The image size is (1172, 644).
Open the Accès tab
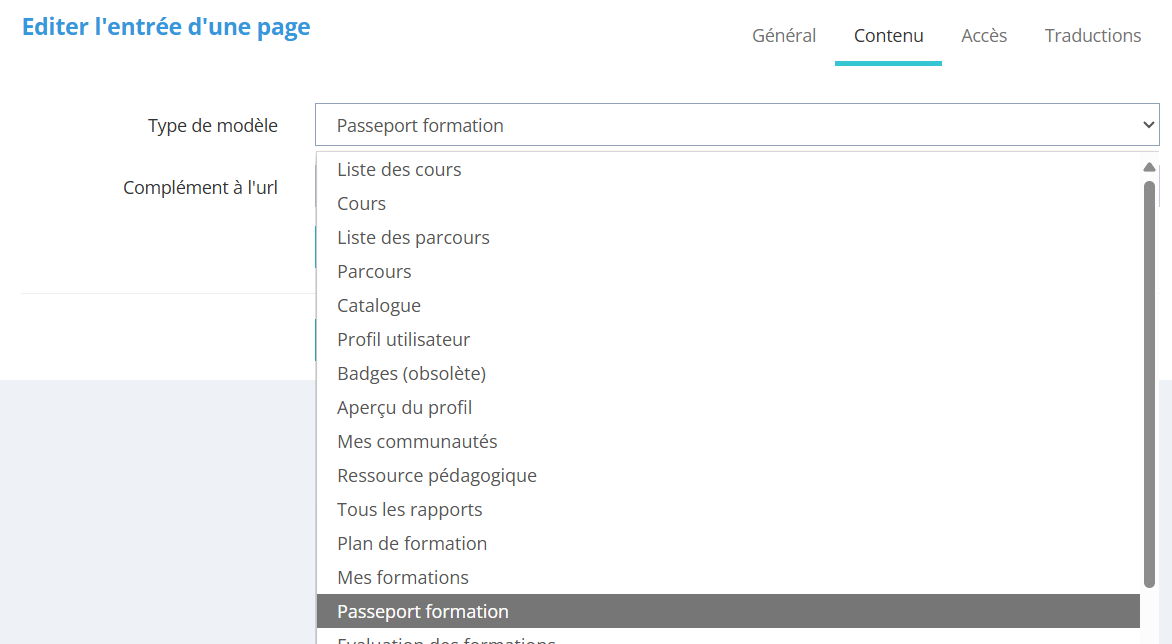point(984,35)
